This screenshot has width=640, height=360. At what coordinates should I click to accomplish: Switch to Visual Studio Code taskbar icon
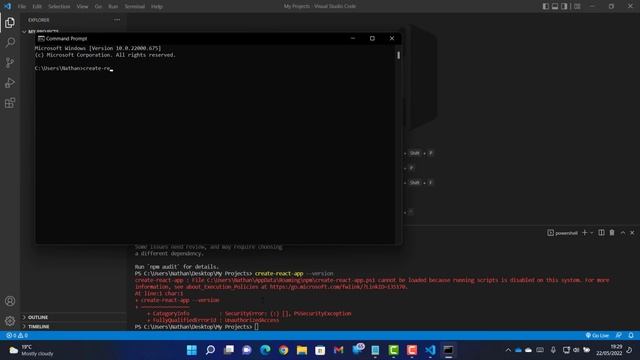(x=430, y=350)
